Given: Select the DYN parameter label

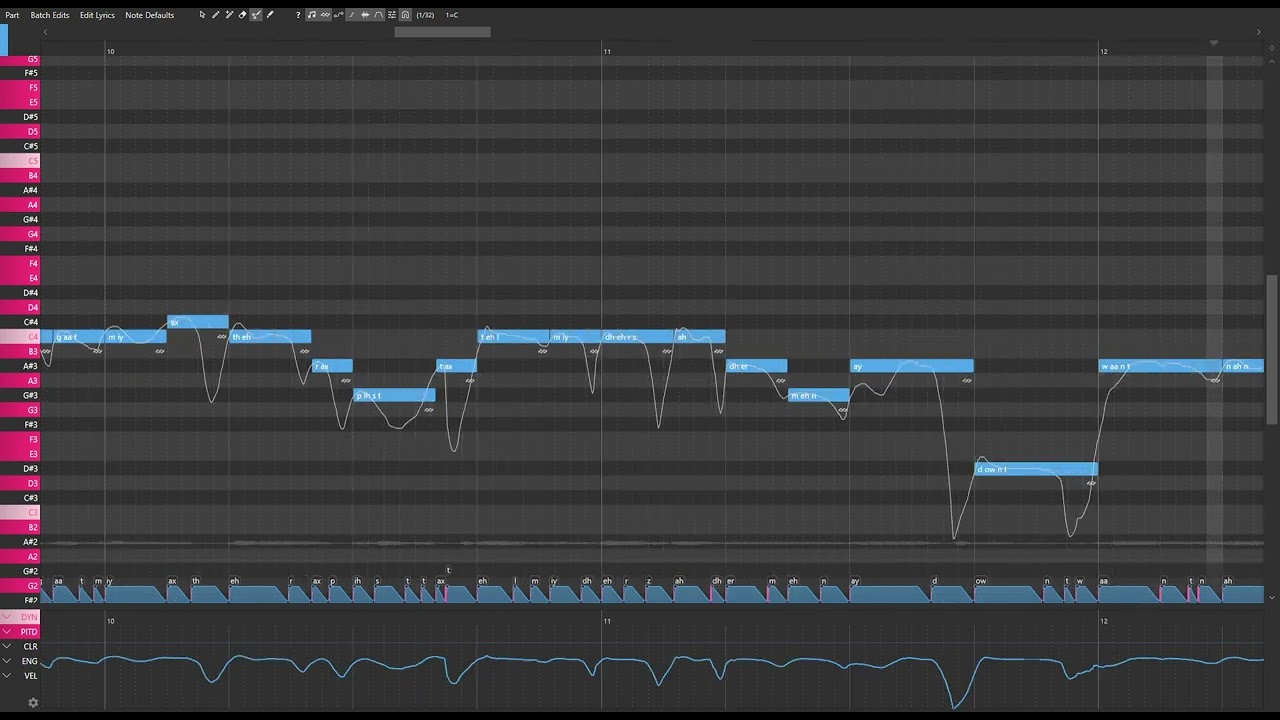Looking at the screenshot, I should pos(29,617).
